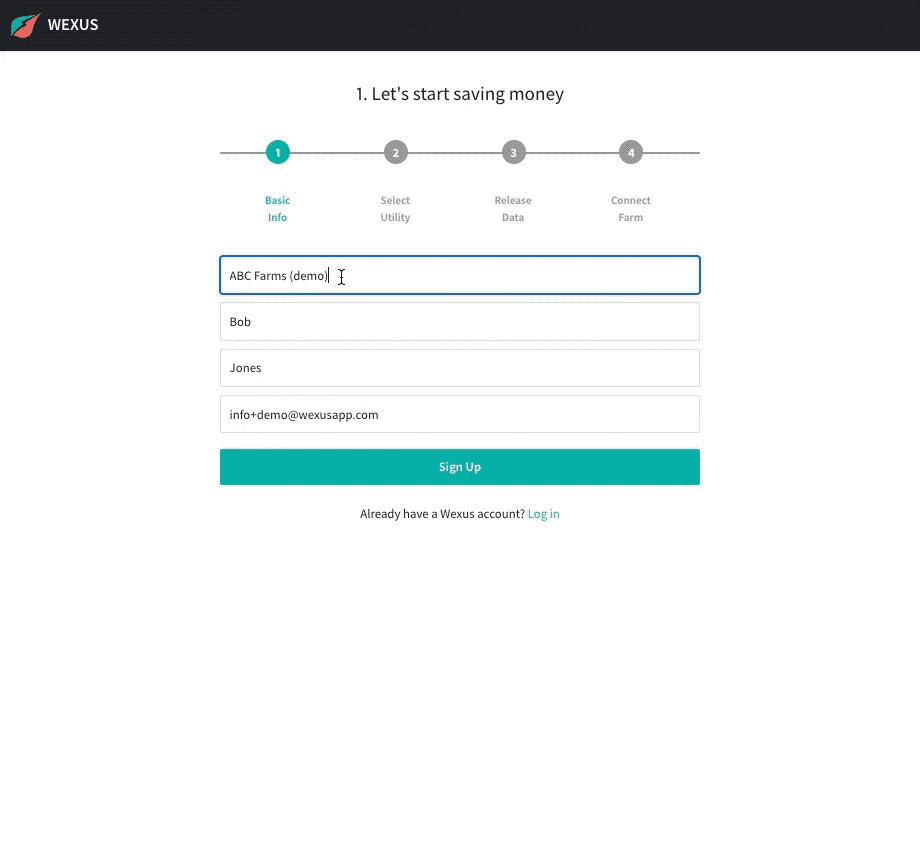Click the last name field containing Jones
This screenshot has height=852, width=920.
pyautogui.click(x=459, y=368)
